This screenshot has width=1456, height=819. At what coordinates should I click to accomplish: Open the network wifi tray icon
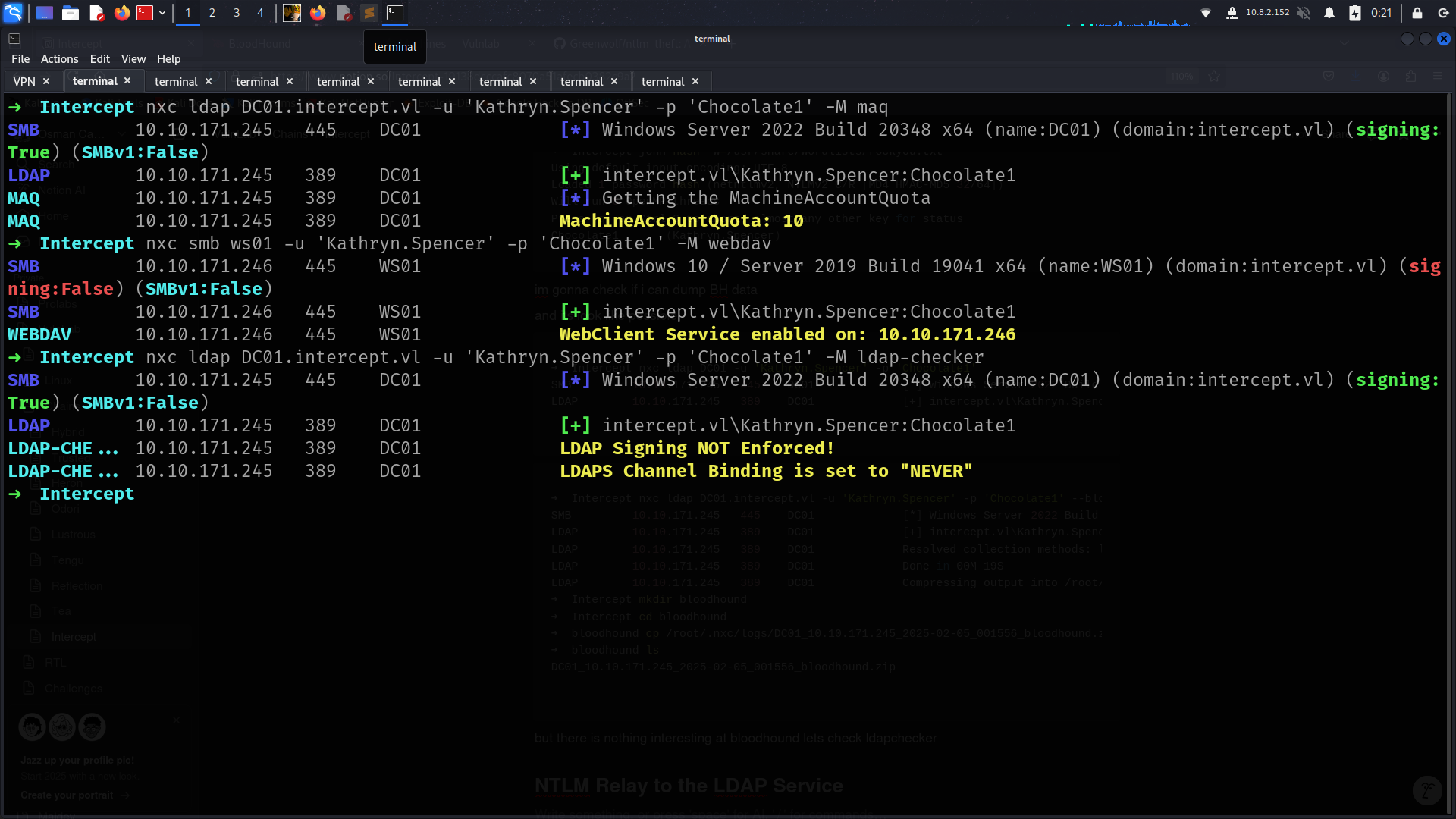(1206, 13)
